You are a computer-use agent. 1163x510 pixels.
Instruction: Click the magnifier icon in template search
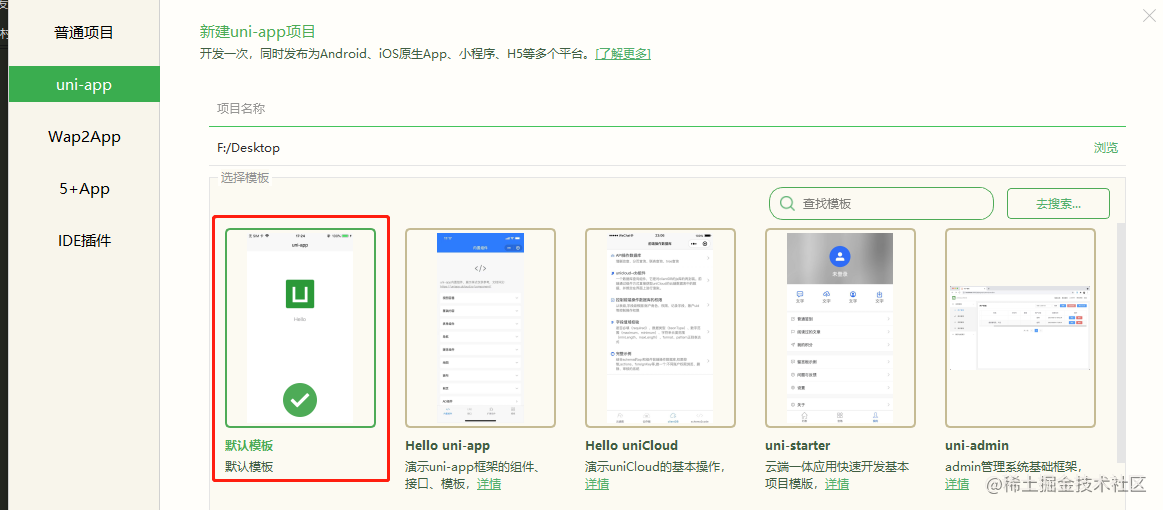(x=787, y=203)
